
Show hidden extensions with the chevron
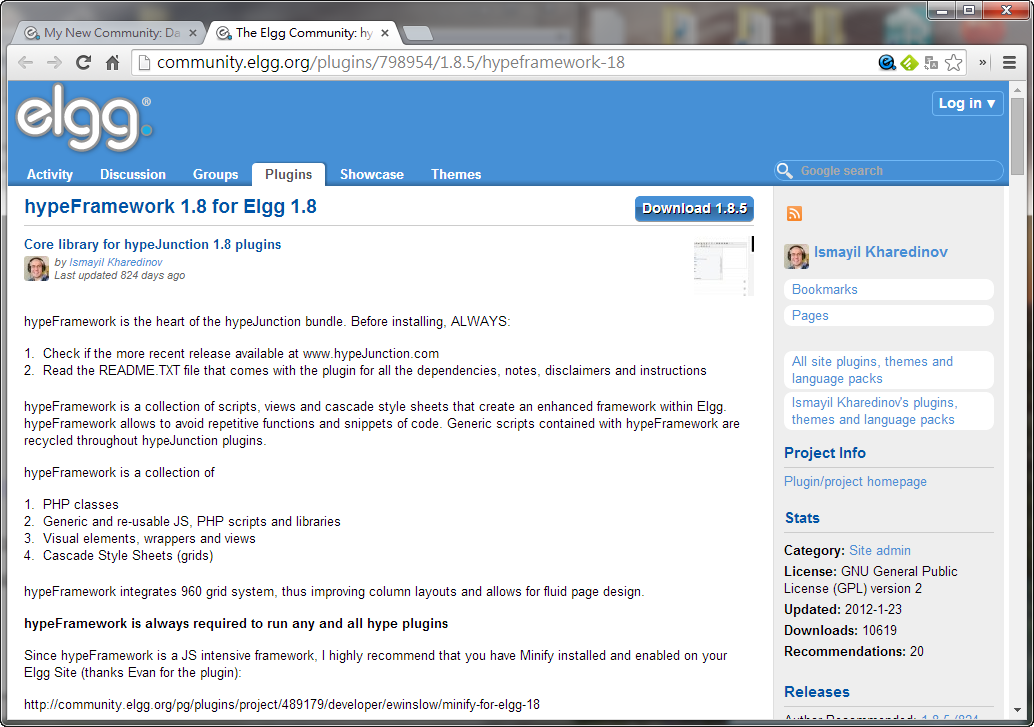tap(983, 63)
